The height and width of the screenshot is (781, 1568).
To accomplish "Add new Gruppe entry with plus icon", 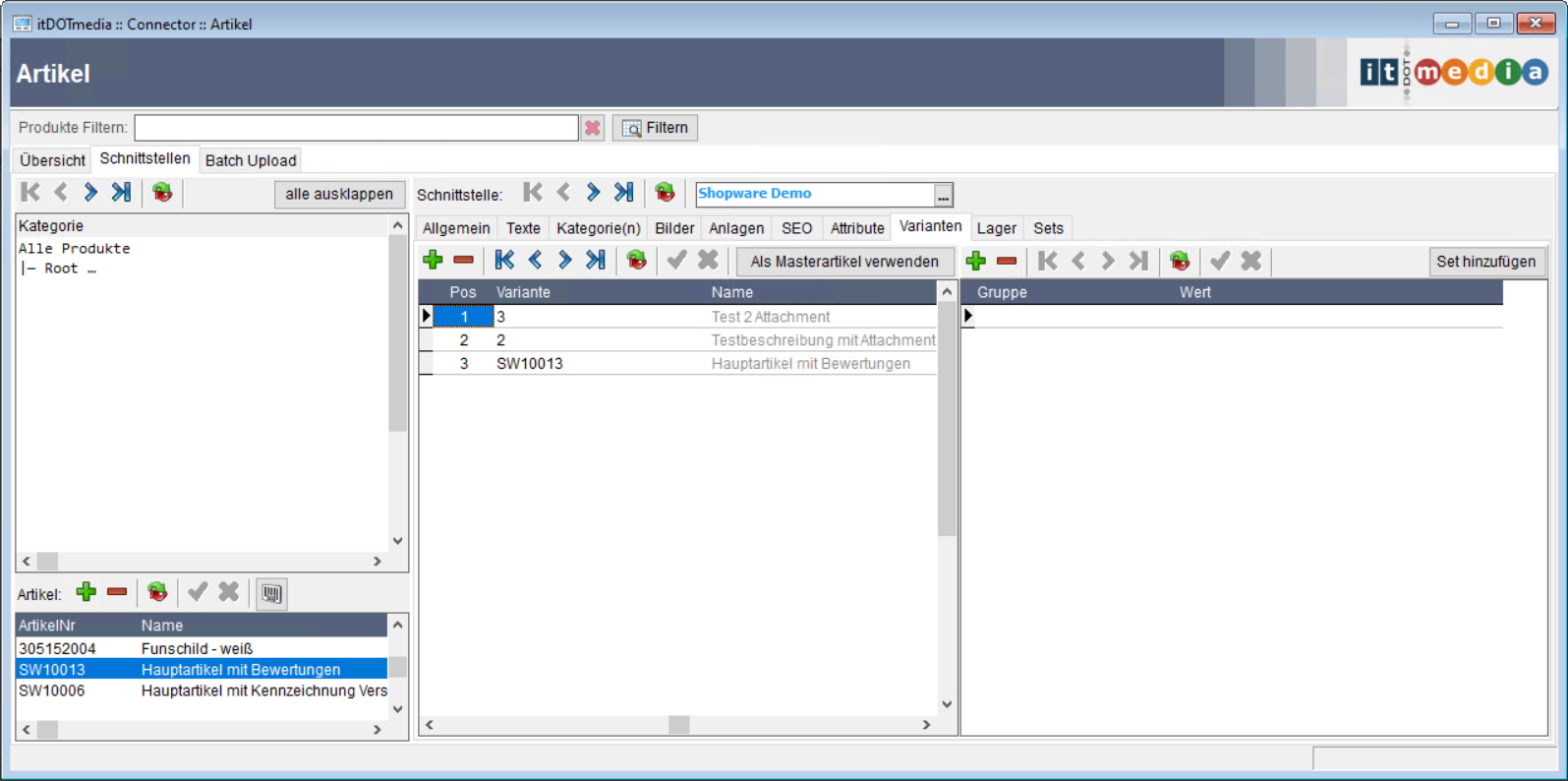I will click(x=975, y=261).
